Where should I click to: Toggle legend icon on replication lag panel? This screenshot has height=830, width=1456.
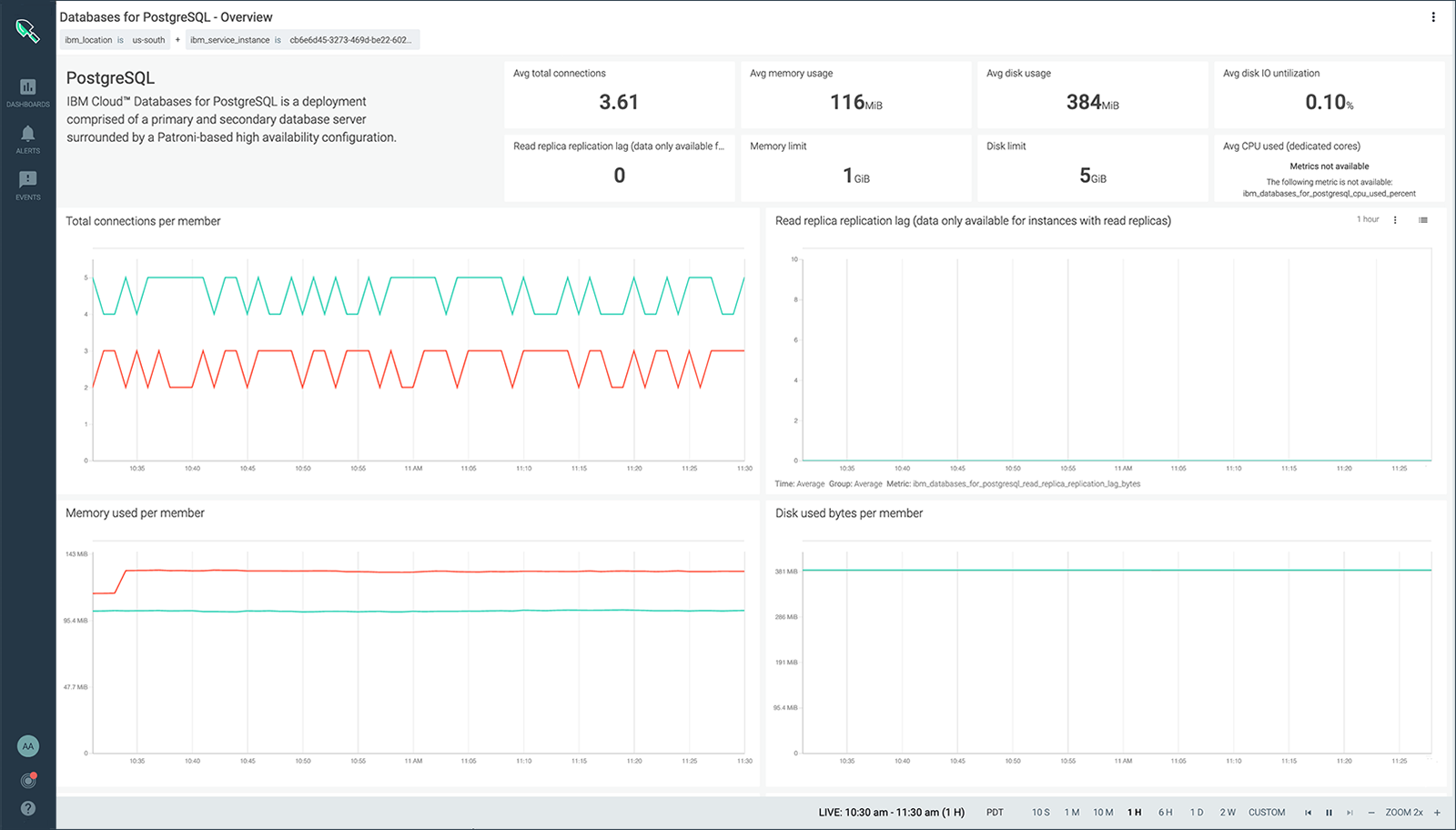click(1423, 220)
